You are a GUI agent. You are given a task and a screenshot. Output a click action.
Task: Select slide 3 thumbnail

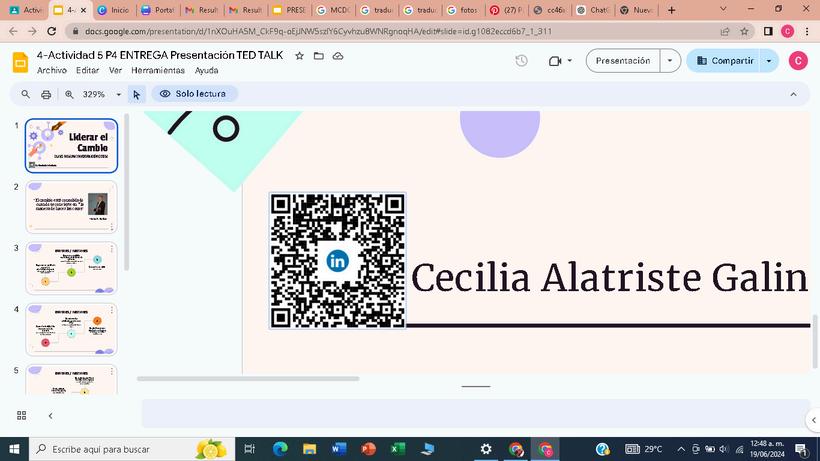[x=71, y=268]
